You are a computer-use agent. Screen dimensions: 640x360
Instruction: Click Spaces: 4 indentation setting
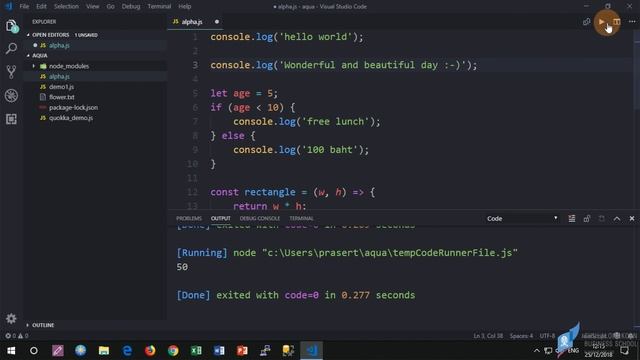521,336
